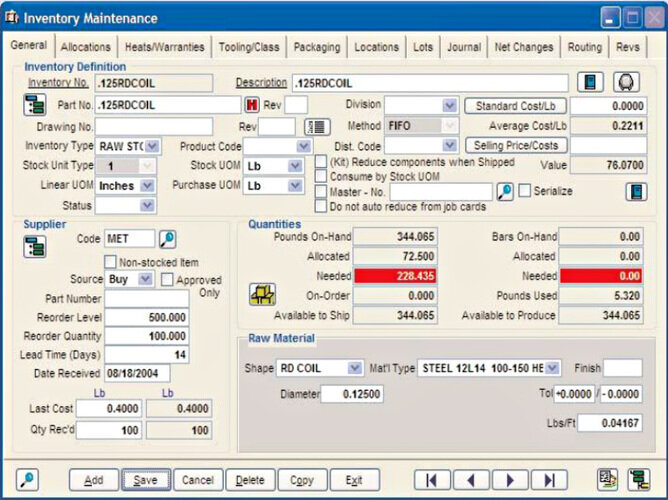Toggle Consume by Stock UOM checkbox
The image size is (668, 500).
[320, 177]
